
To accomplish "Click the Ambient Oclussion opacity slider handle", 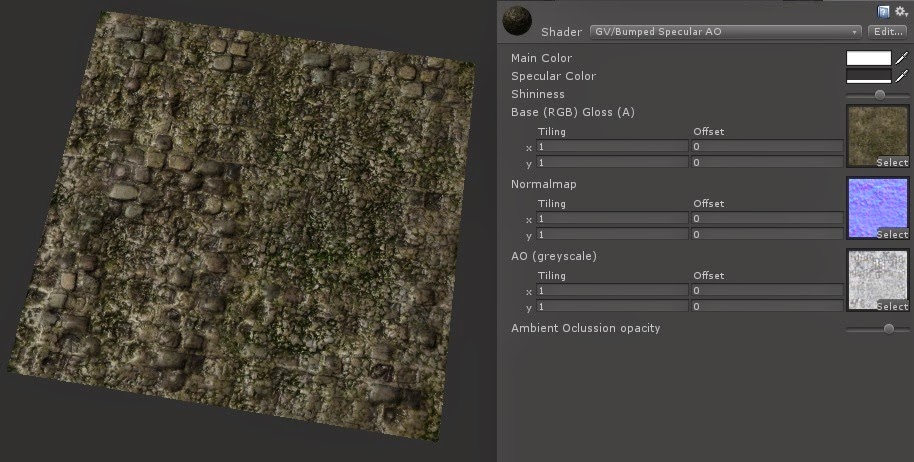I will tap(888, 329).
